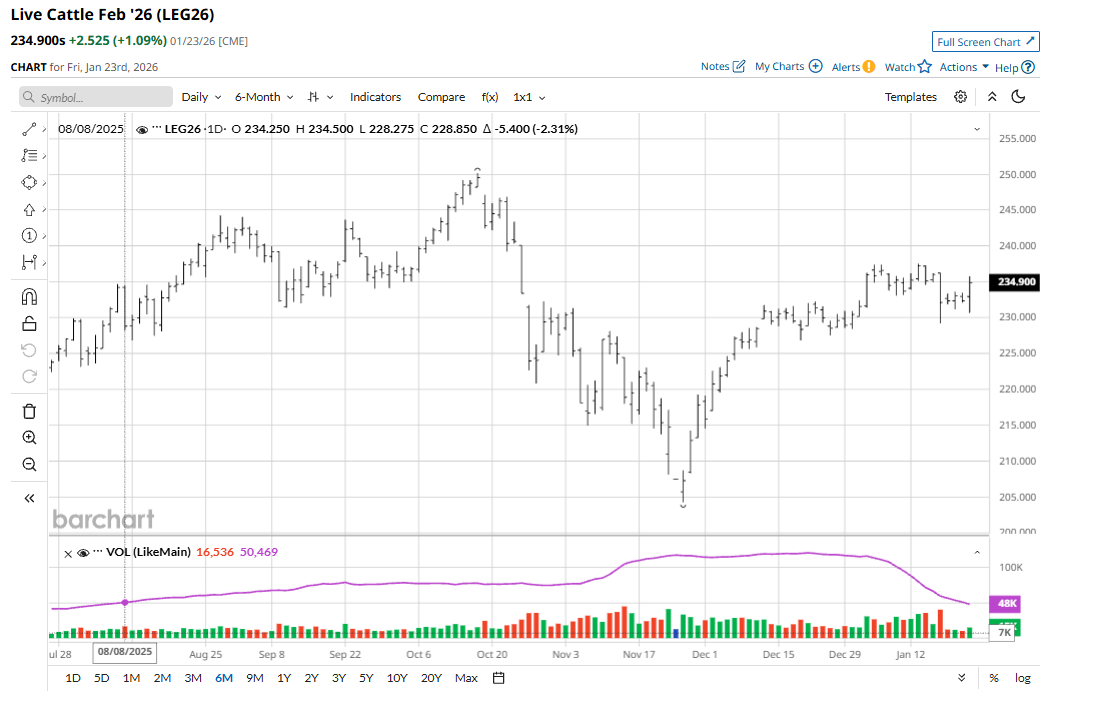Toggle dark mode moon icon
The image size is (1101, 721).
tap(1018, 97)
